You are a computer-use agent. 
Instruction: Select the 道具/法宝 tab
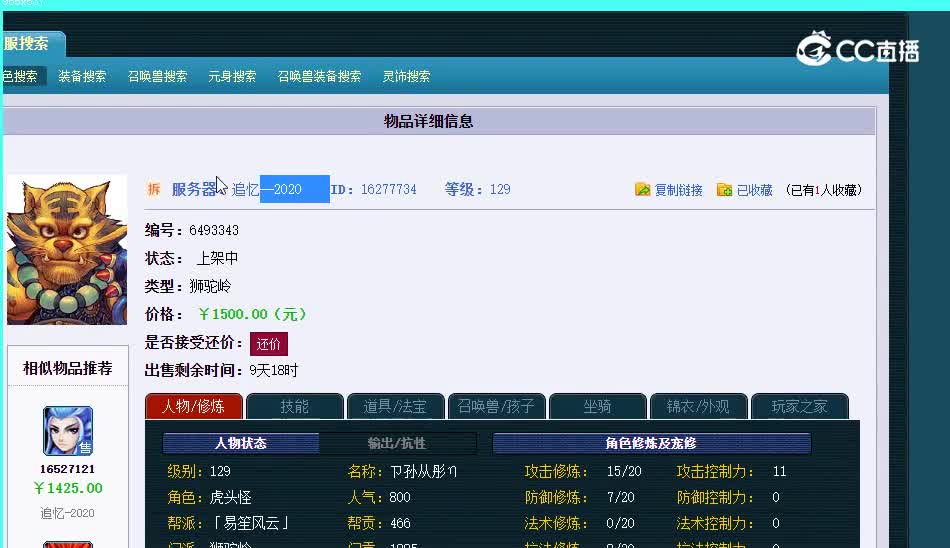pos(396,406)
